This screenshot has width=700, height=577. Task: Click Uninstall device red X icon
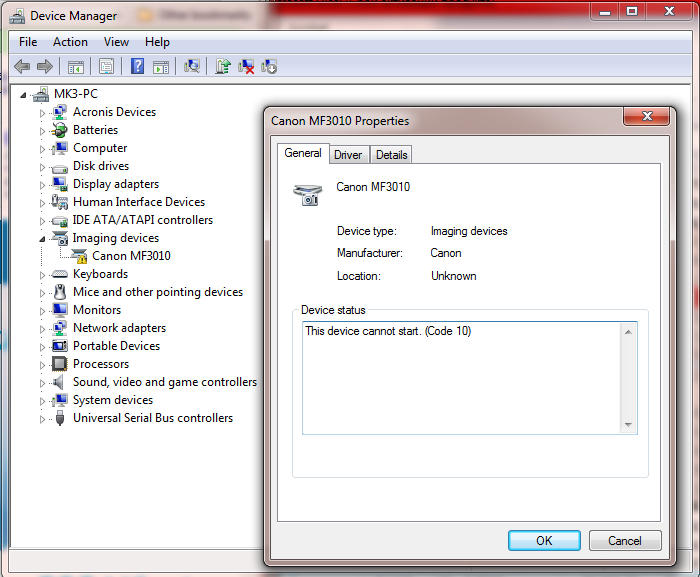(246, 67)
